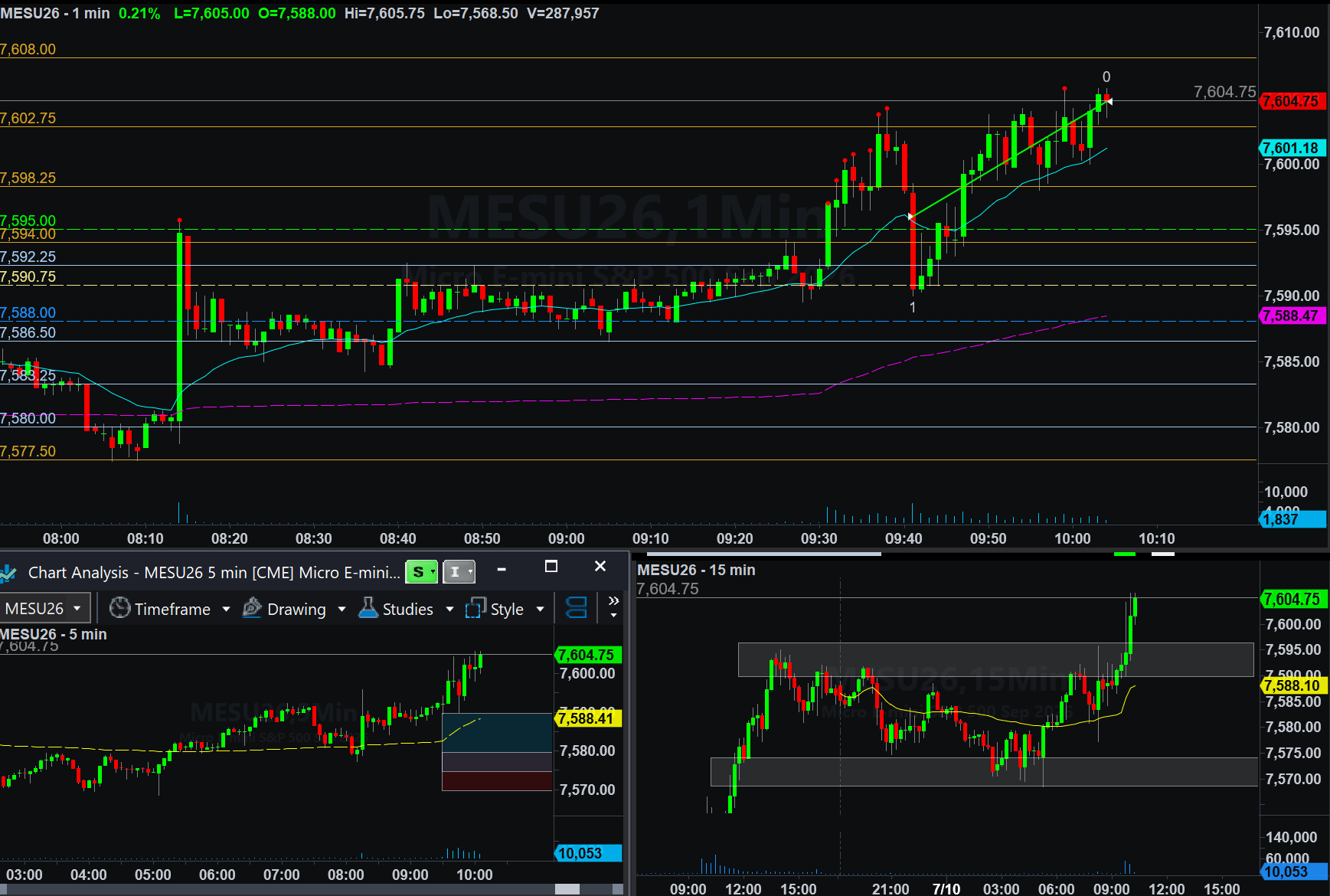
Task: Select the teal profit box on the 5 min chart
Action: (x=497, y=733)
